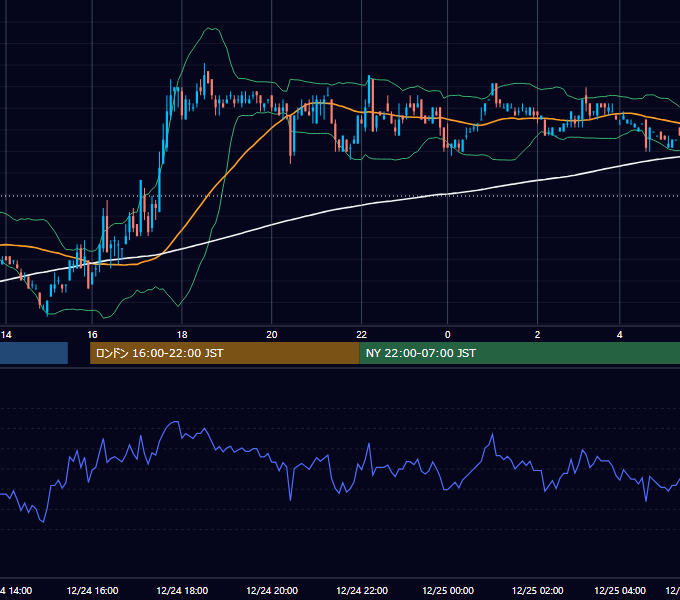Click the "12/24 20:00" date label
Screen dimensions: 680x600
click(272, 590)
